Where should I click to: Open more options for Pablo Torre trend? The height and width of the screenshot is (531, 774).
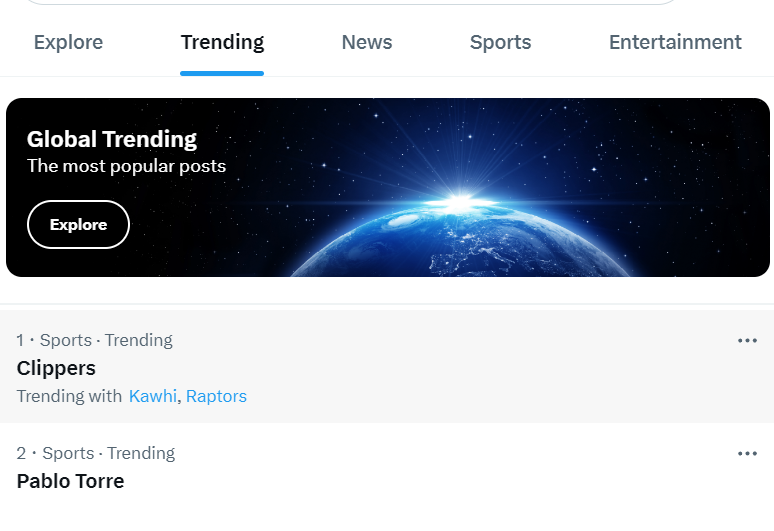click(x=747, y=454)
